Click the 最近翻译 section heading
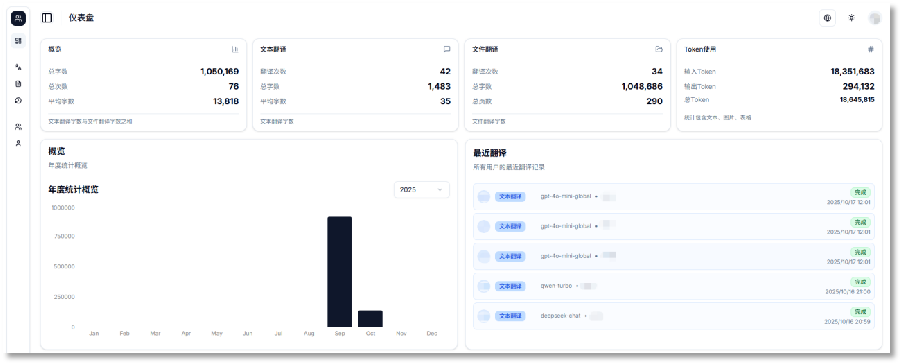The height and width of the screenshot is (364, 901). (490, 153)
